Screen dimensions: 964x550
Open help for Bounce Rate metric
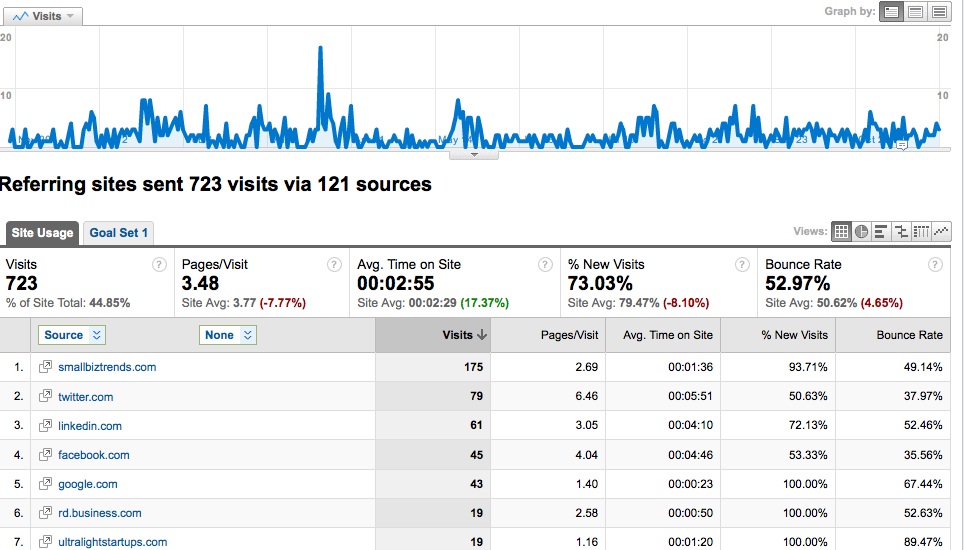[934, 265]
